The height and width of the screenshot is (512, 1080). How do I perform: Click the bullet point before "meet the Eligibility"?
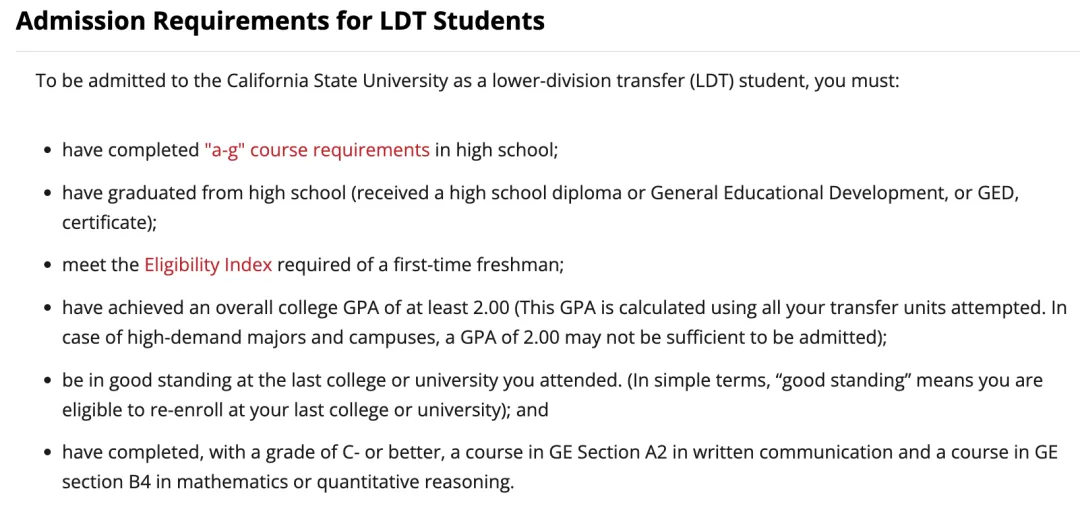click(x=47, y=266)
